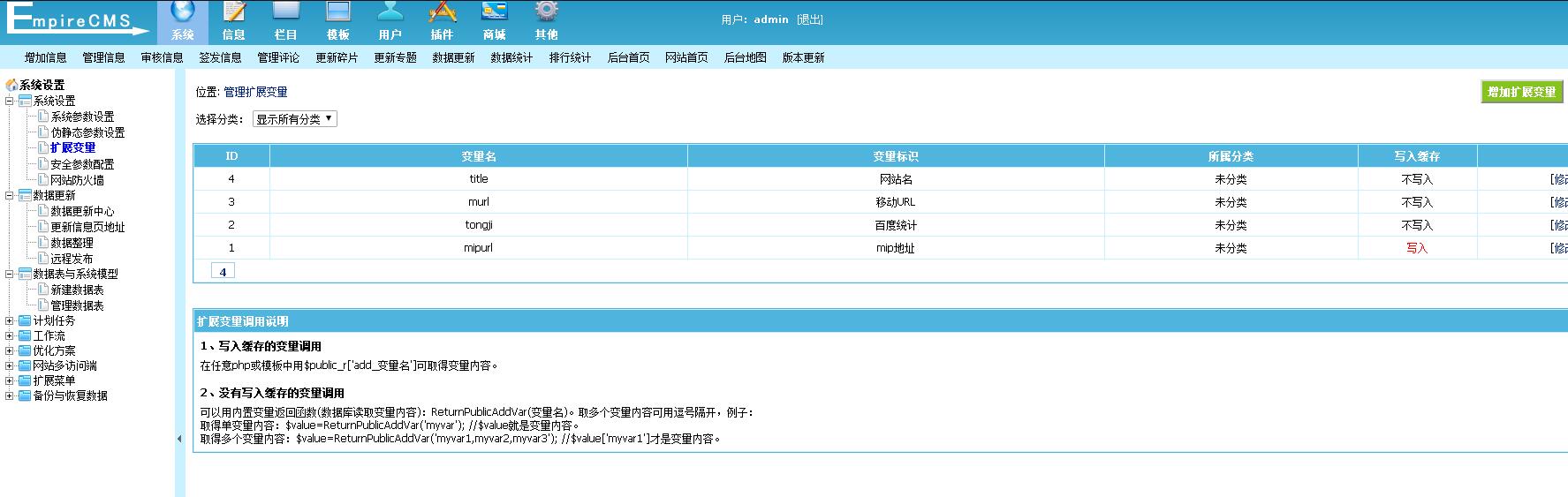Click folder icon of 工作流

25,335
